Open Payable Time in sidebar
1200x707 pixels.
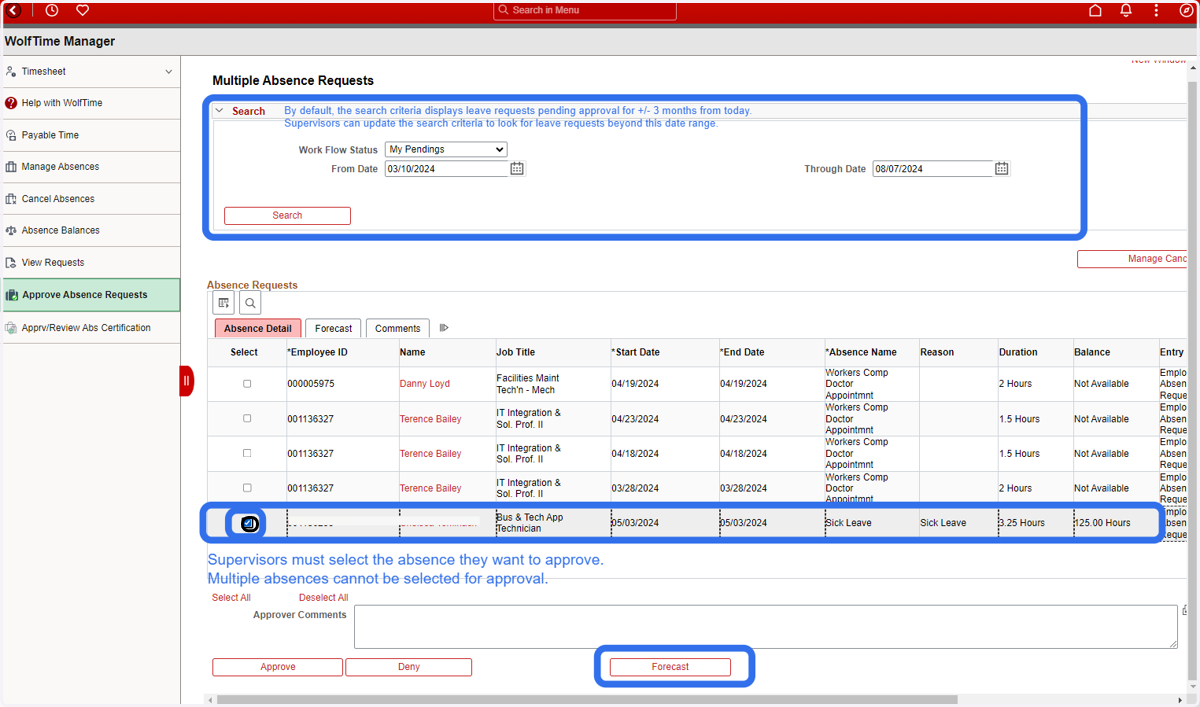[50, 135]
